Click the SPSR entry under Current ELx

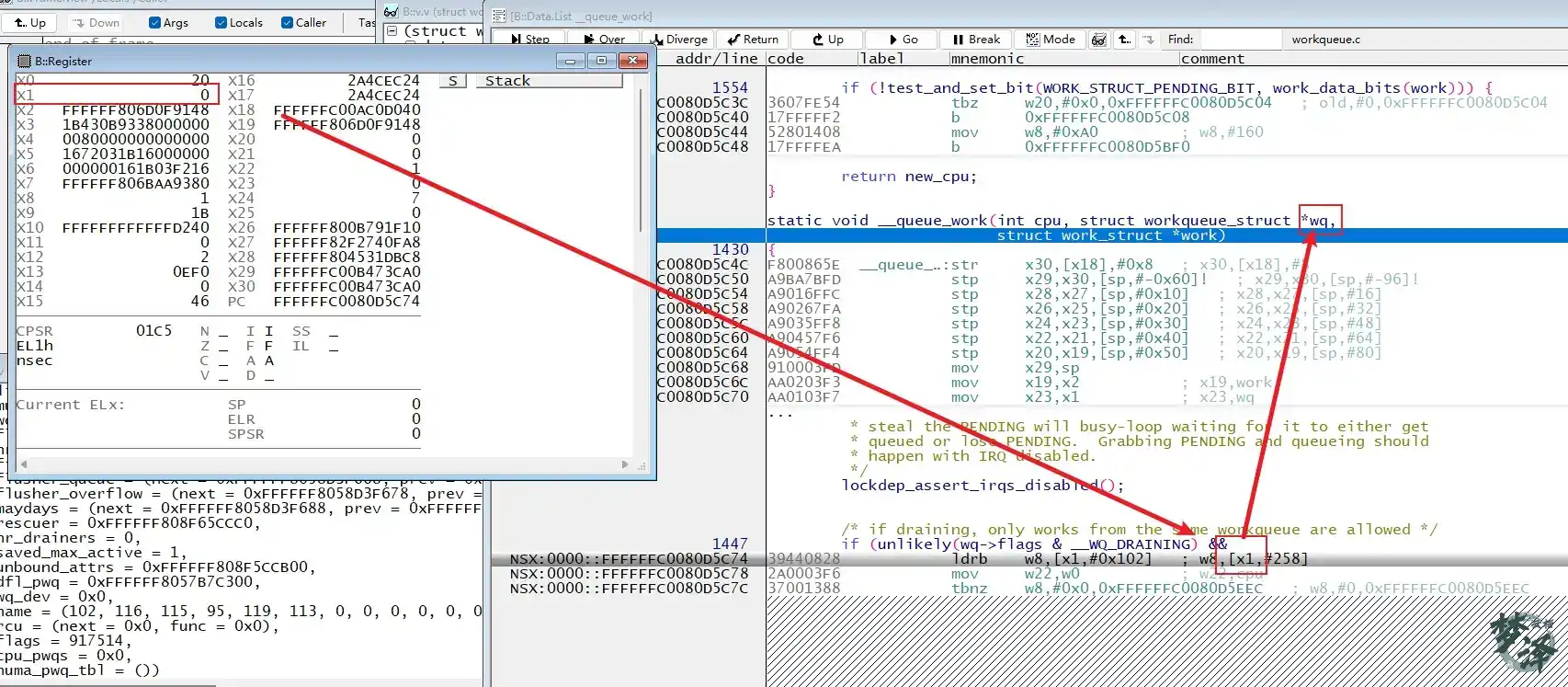tap(246, 433)
